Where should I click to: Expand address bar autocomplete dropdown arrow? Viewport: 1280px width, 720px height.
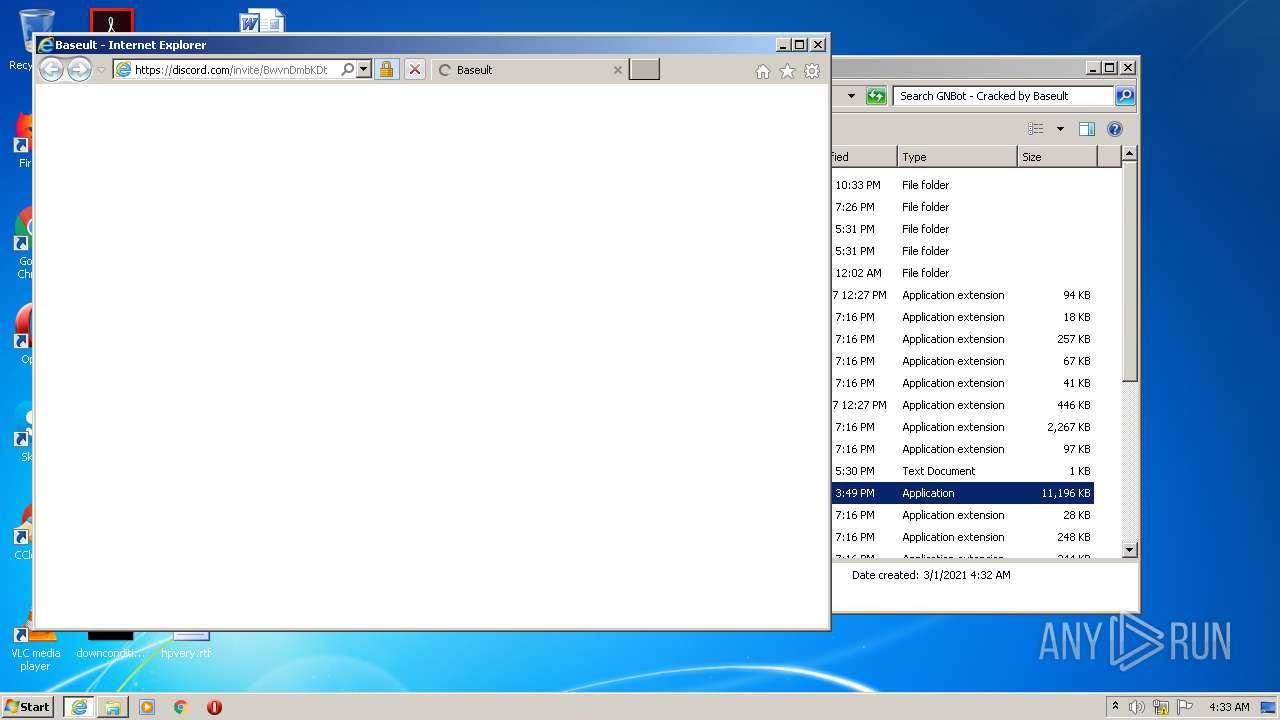(364, 70)
